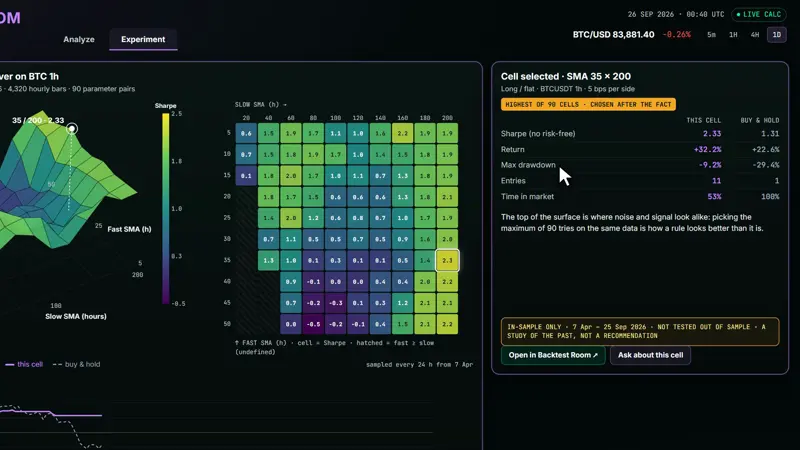This screenshot has height=450, width=800.
Task: Select heatmap cell fast 15, slow 60
Action: (291, 176)
